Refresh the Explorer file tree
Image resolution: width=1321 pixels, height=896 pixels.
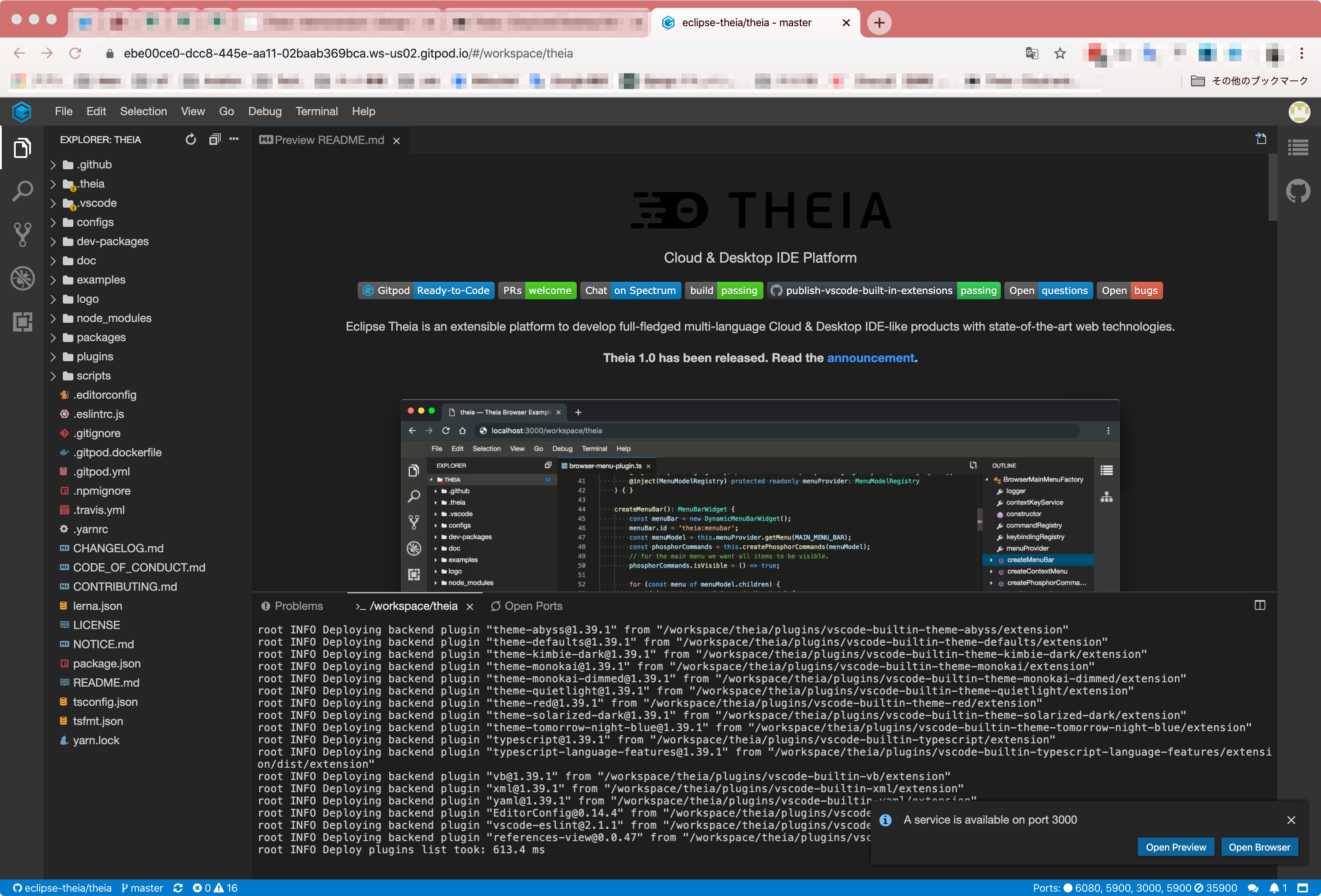point(190,139)
